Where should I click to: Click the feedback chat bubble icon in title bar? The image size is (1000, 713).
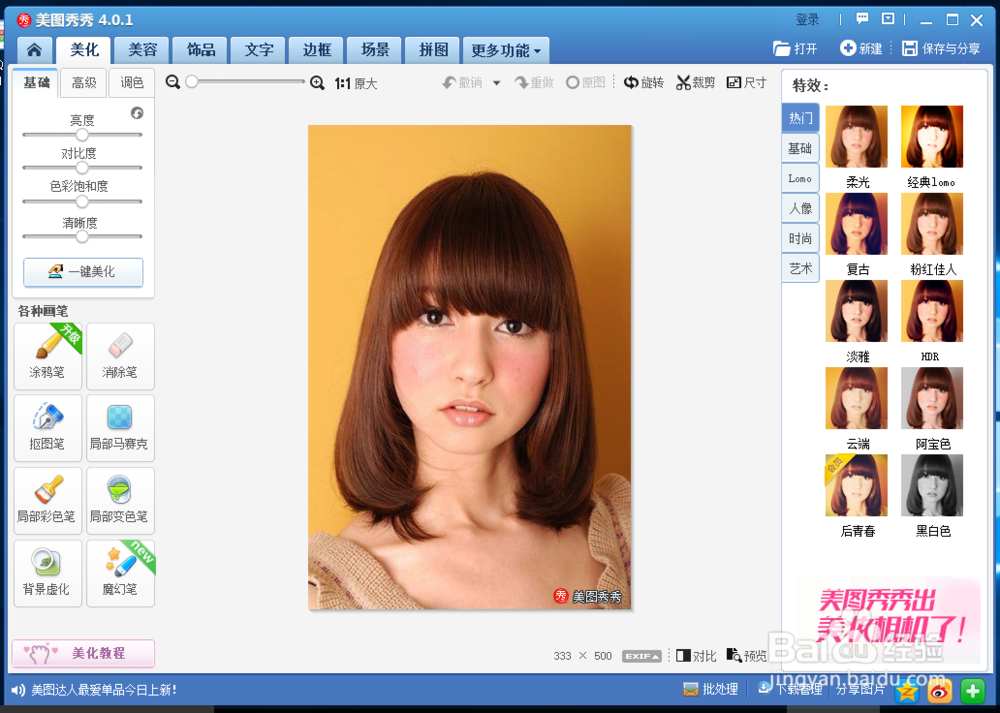pyautogui.click(x=862, y=19)
